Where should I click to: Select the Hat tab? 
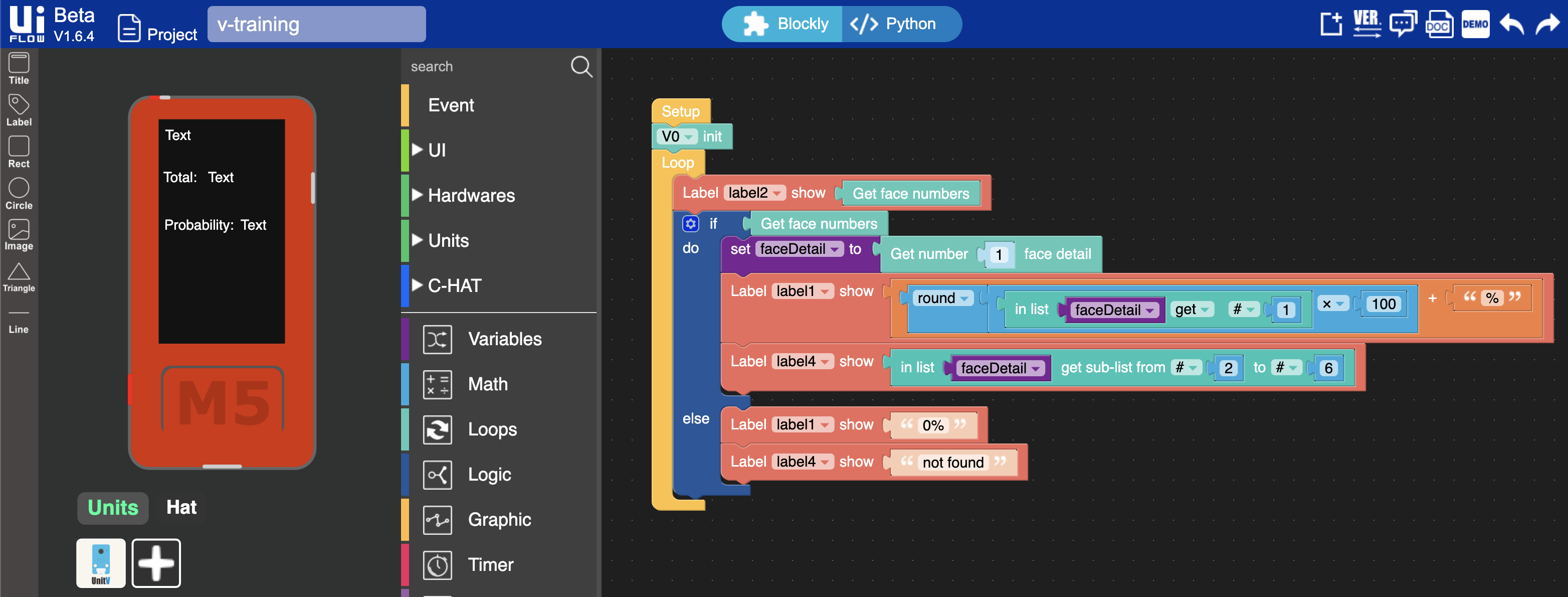[x=181, y=508]
